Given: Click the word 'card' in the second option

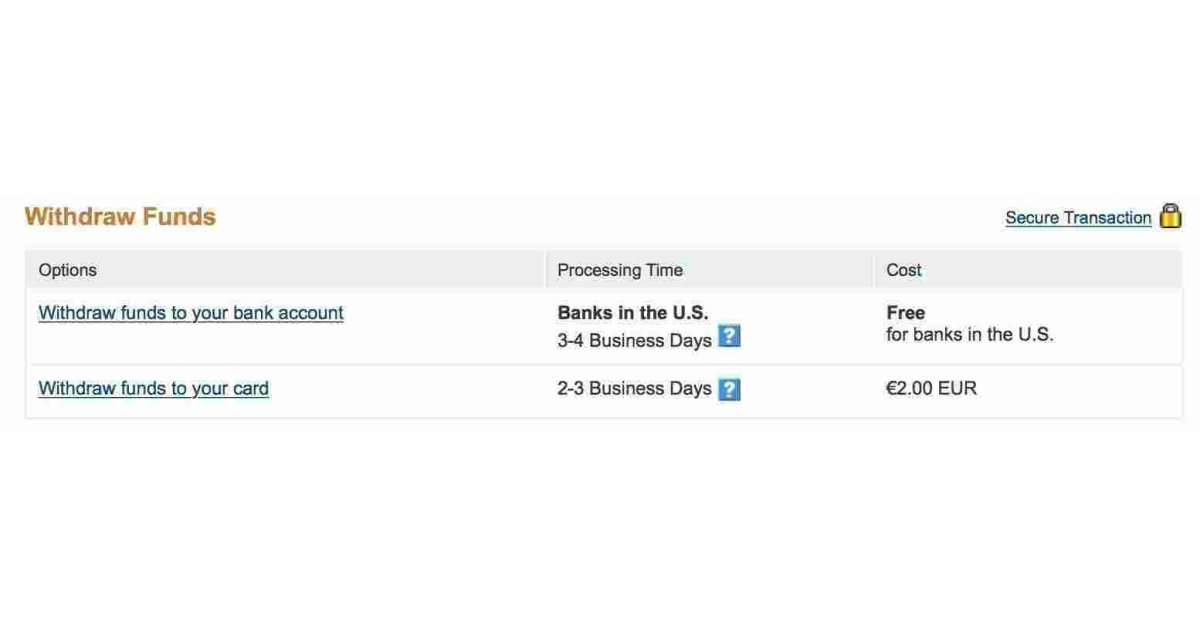Looking at the screenshot, I should click(x=250, y=389).
